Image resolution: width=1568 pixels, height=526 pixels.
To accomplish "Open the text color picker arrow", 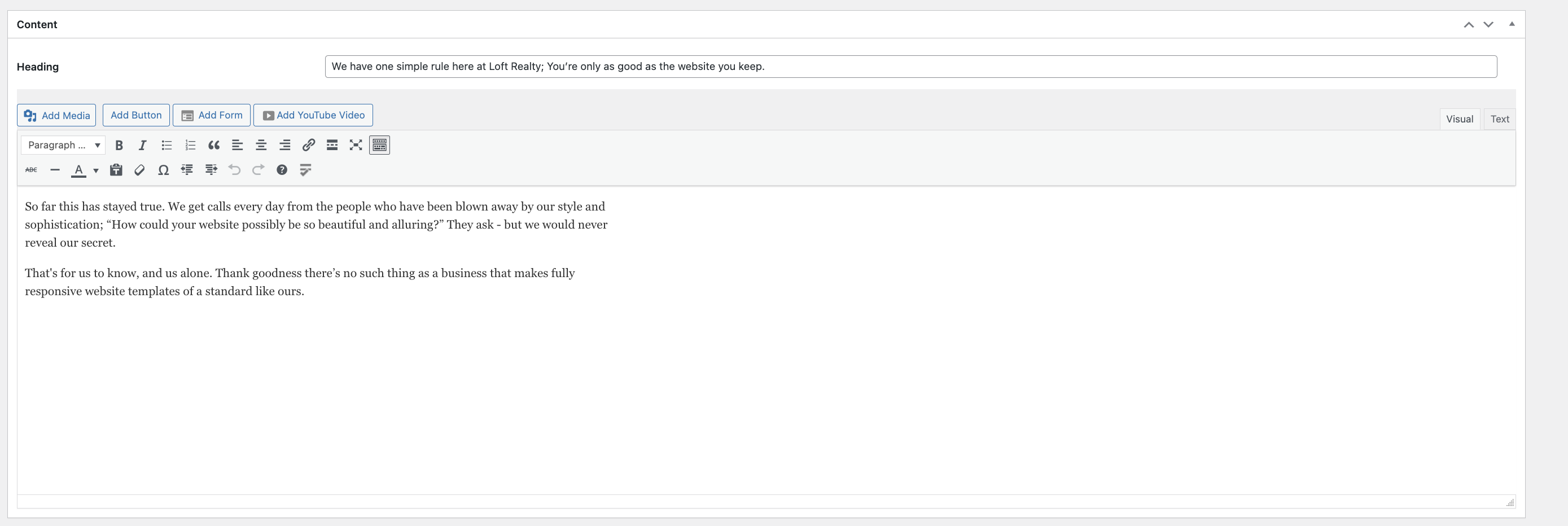I will (x=95, y=170).
